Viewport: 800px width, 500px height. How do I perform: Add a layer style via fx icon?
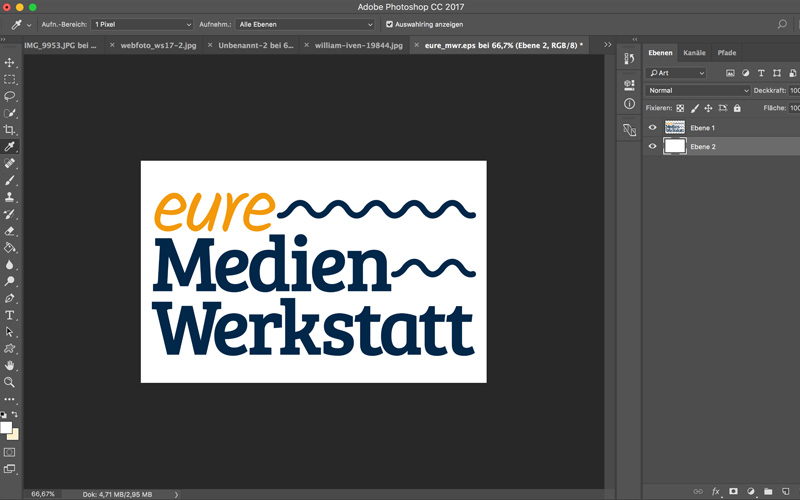(x=715, y=491)
